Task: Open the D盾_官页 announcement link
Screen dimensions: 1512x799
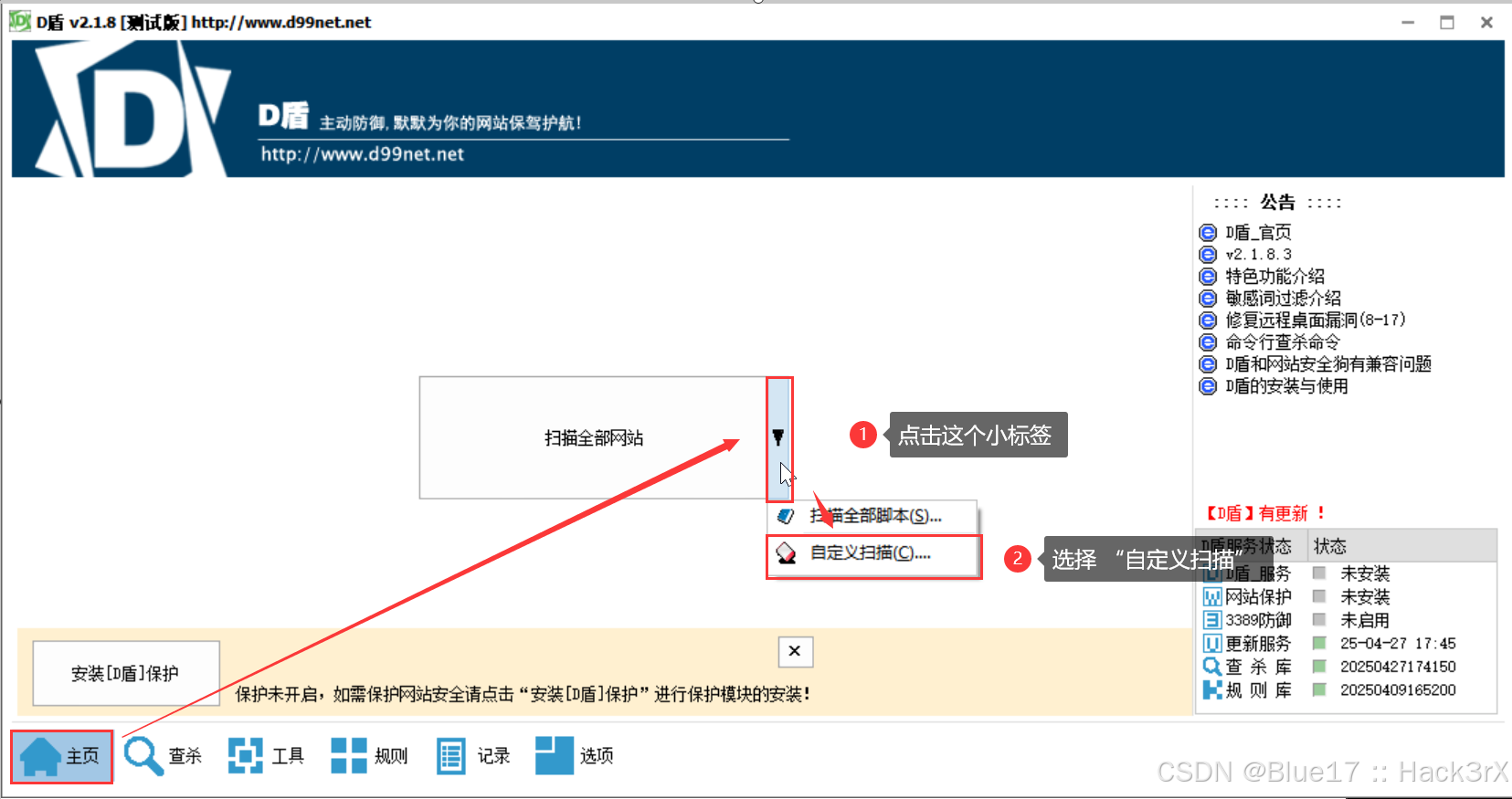Action: (x=1258, y=233)
